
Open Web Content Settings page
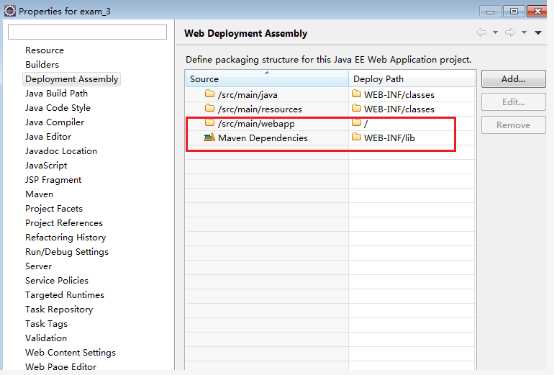pos(70,353)
